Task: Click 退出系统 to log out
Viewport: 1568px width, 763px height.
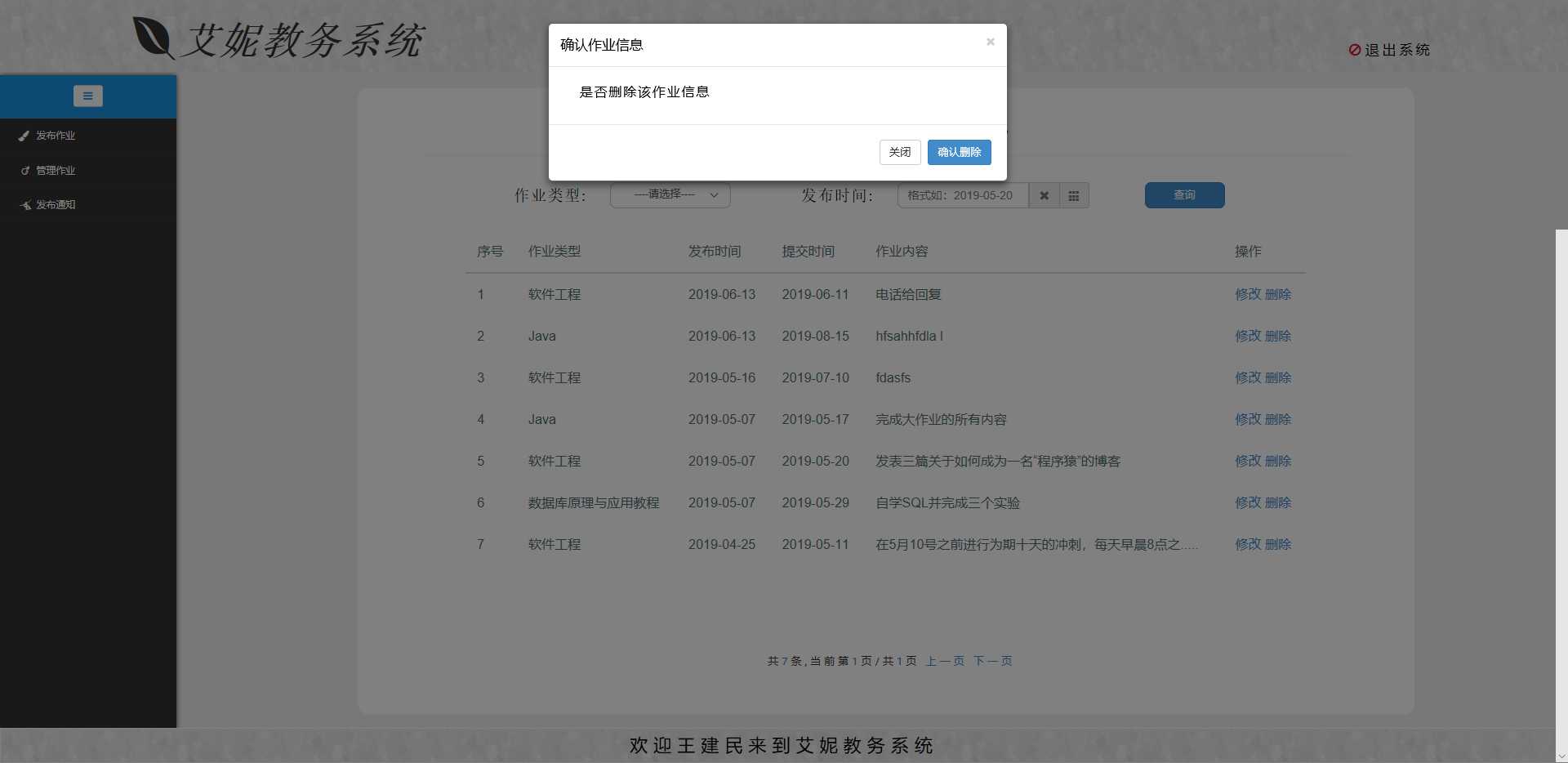Action: [x=1397, y=50]
